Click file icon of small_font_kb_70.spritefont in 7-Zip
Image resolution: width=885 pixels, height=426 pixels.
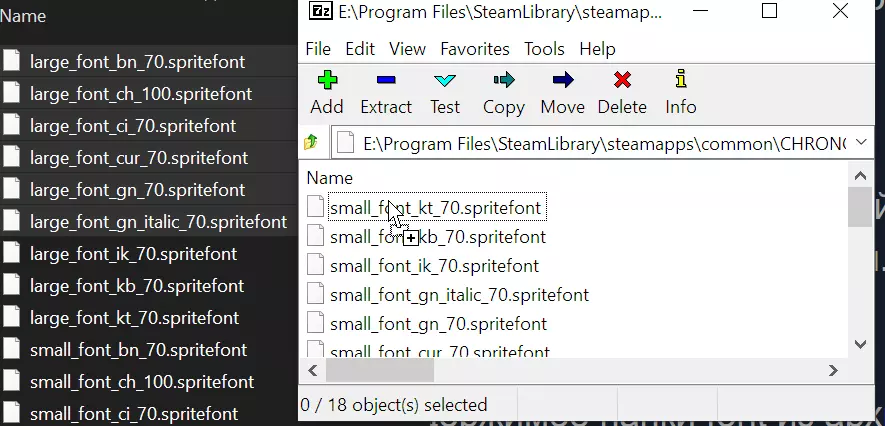pos(316,235)
